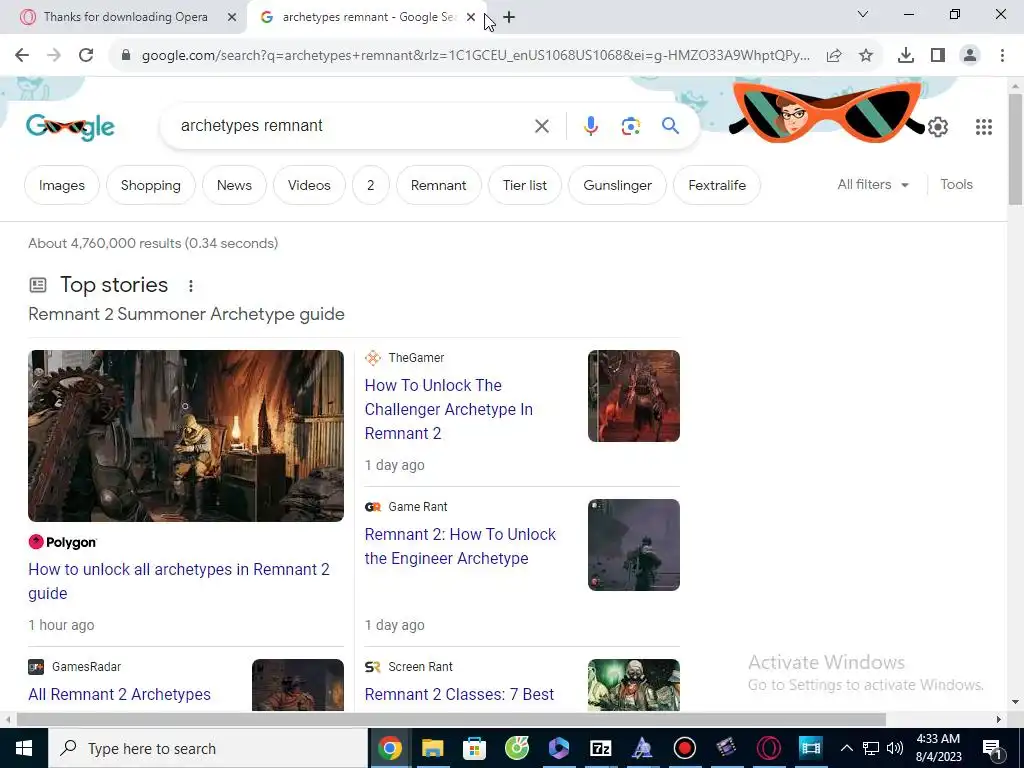Open Polygon unlock all archetypes article
Screen dimensions: 1024x768
[x=179, y=581]
